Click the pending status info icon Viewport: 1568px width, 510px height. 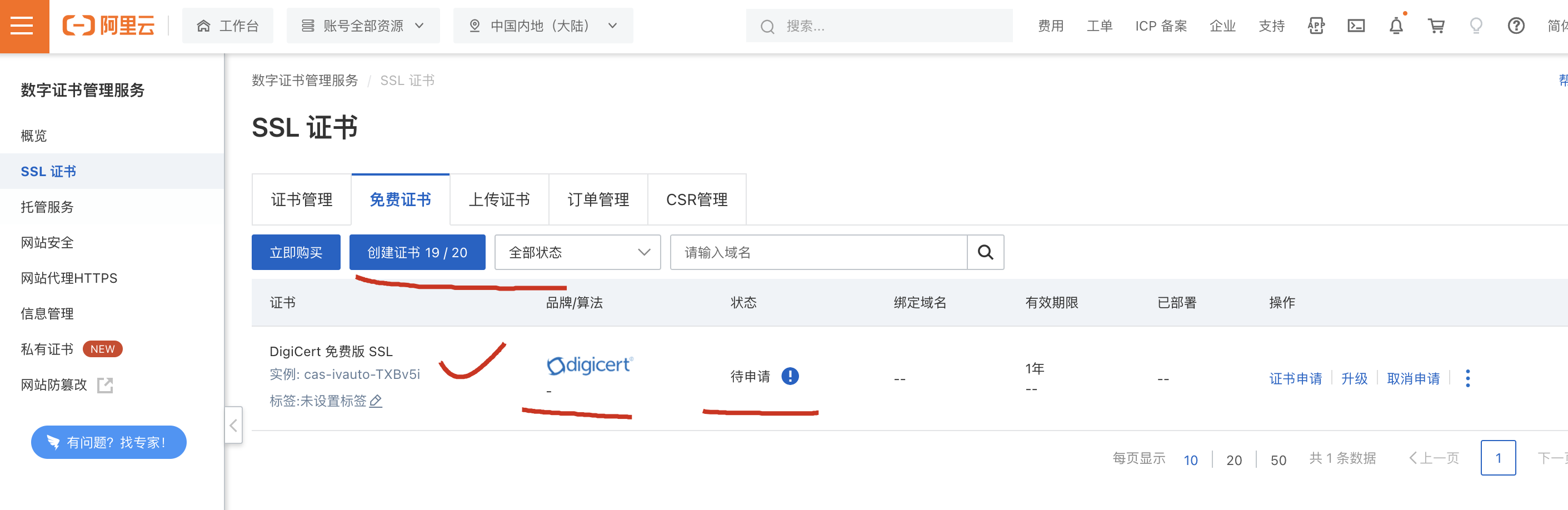tap(790, 376)
